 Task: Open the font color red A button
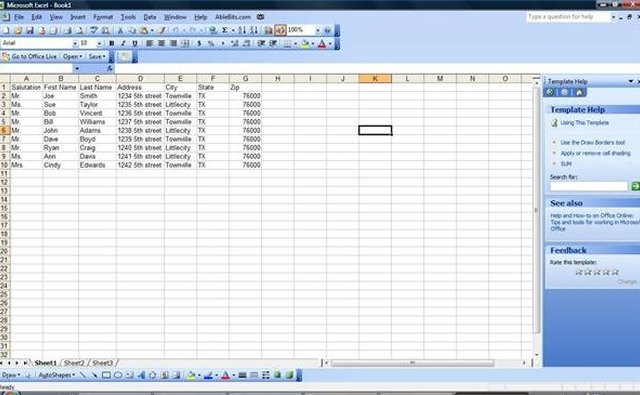322,44
